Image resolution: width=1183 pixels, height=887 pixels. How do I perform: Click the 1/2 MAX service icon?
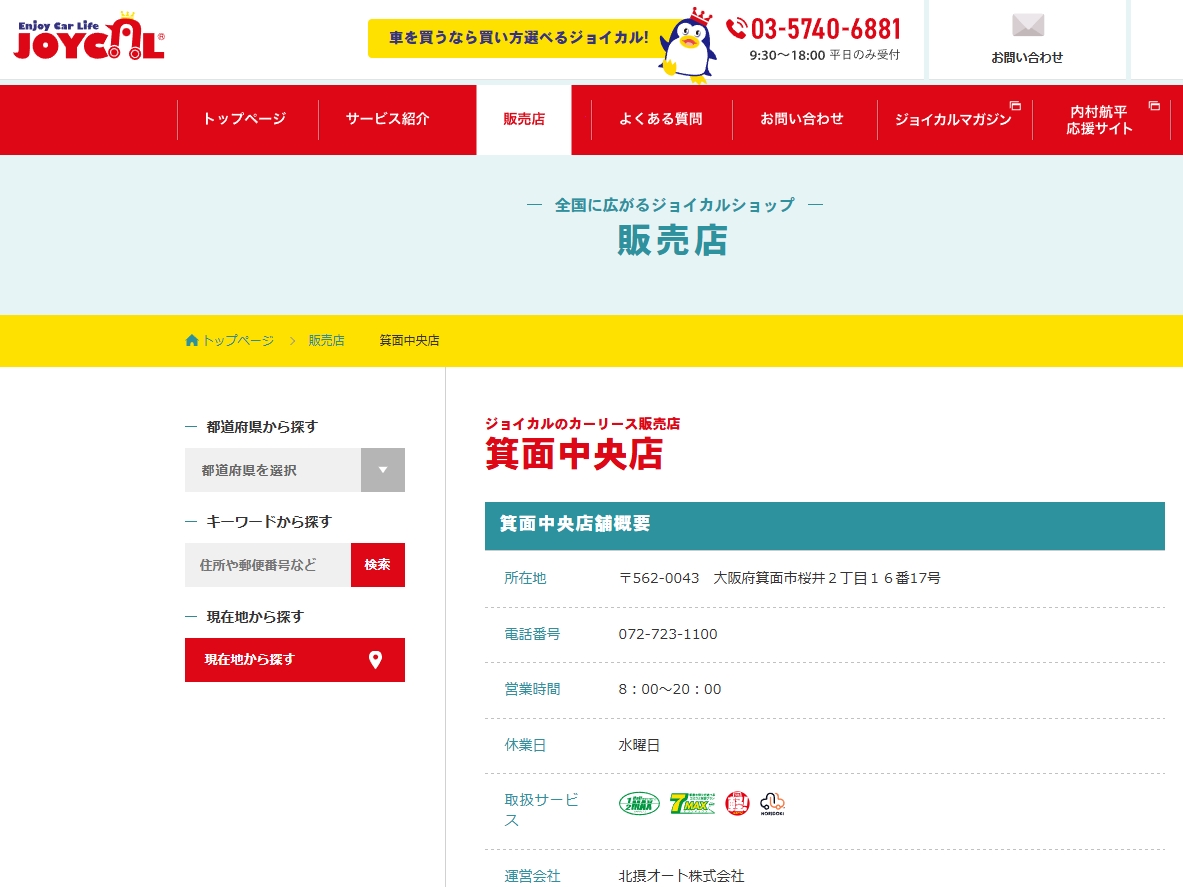tap(639, 803)
